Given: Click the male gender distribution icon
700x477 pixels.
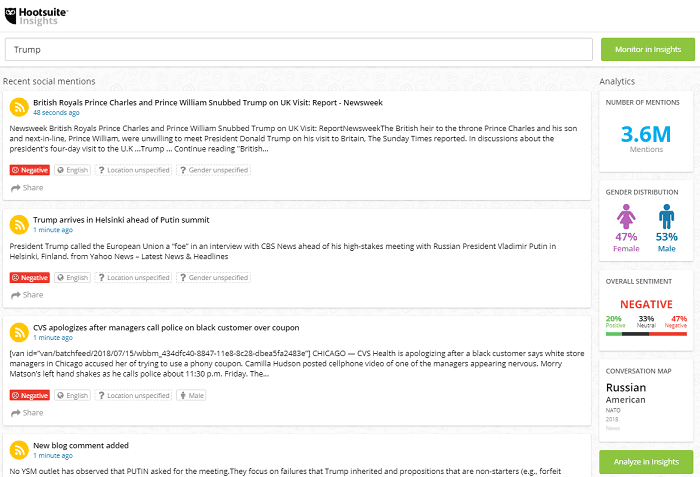Looking at the screenshot, I should click(x=667, y=216).
